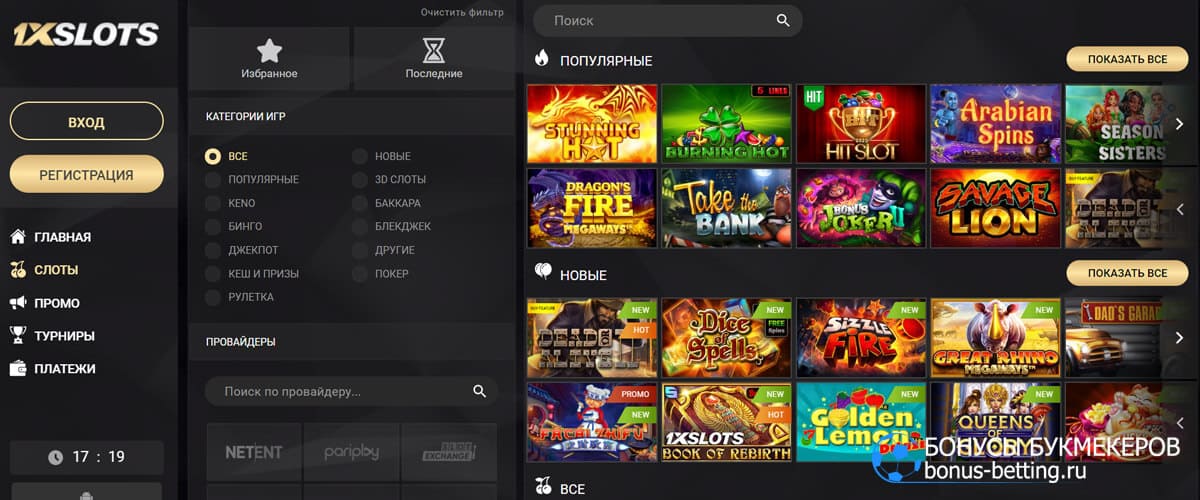Select the Блекджек category radio
Viewport: 1200px width, 500px height.
coord(359,227)
